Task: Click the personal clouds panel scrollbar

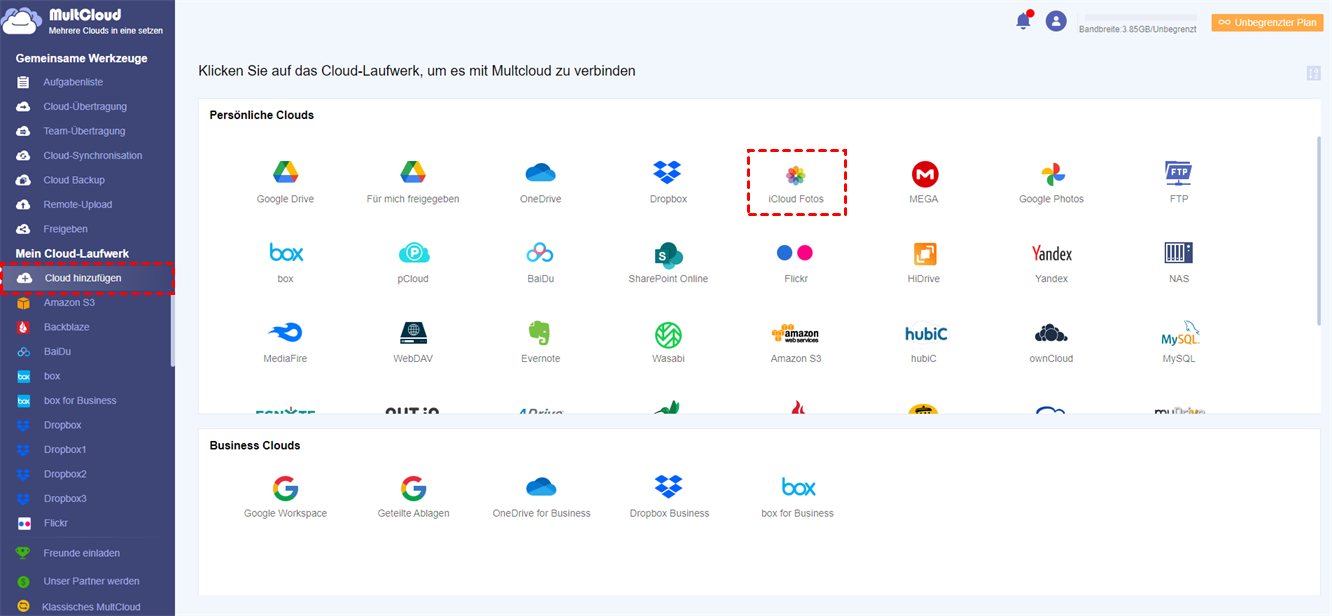Action: point(1318,229)
